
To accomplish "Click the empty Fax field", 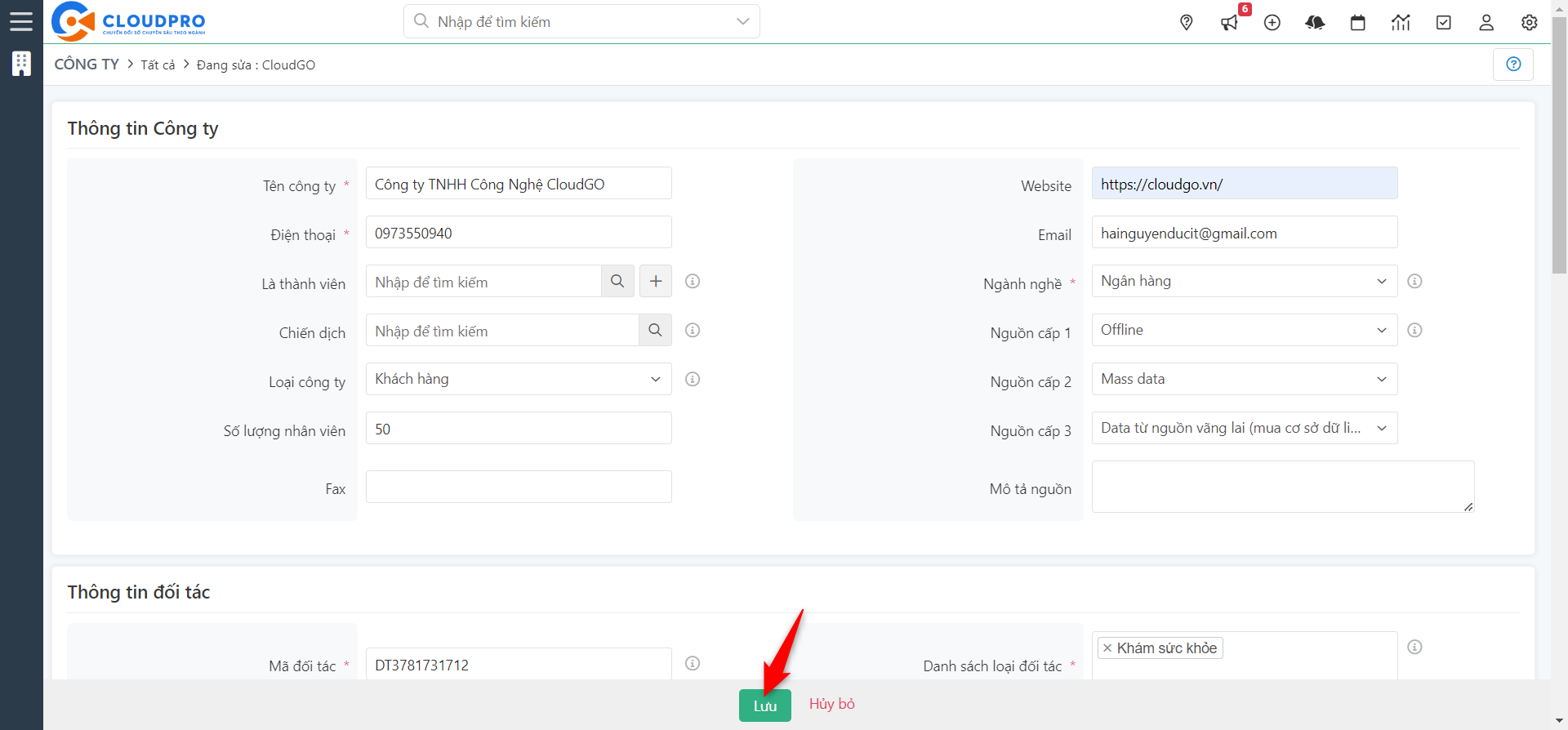I will point(519,487).
